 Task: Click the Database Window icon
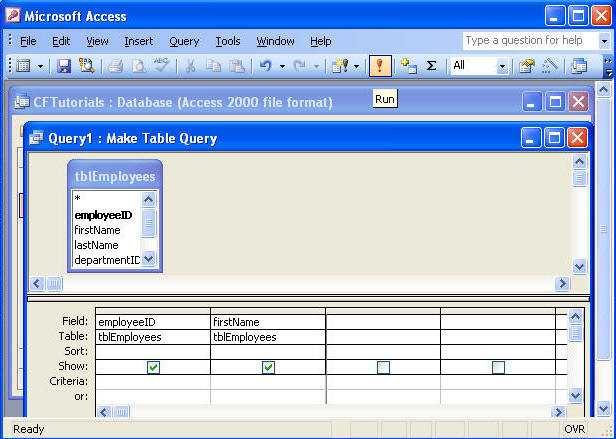(x=579, y=66)
